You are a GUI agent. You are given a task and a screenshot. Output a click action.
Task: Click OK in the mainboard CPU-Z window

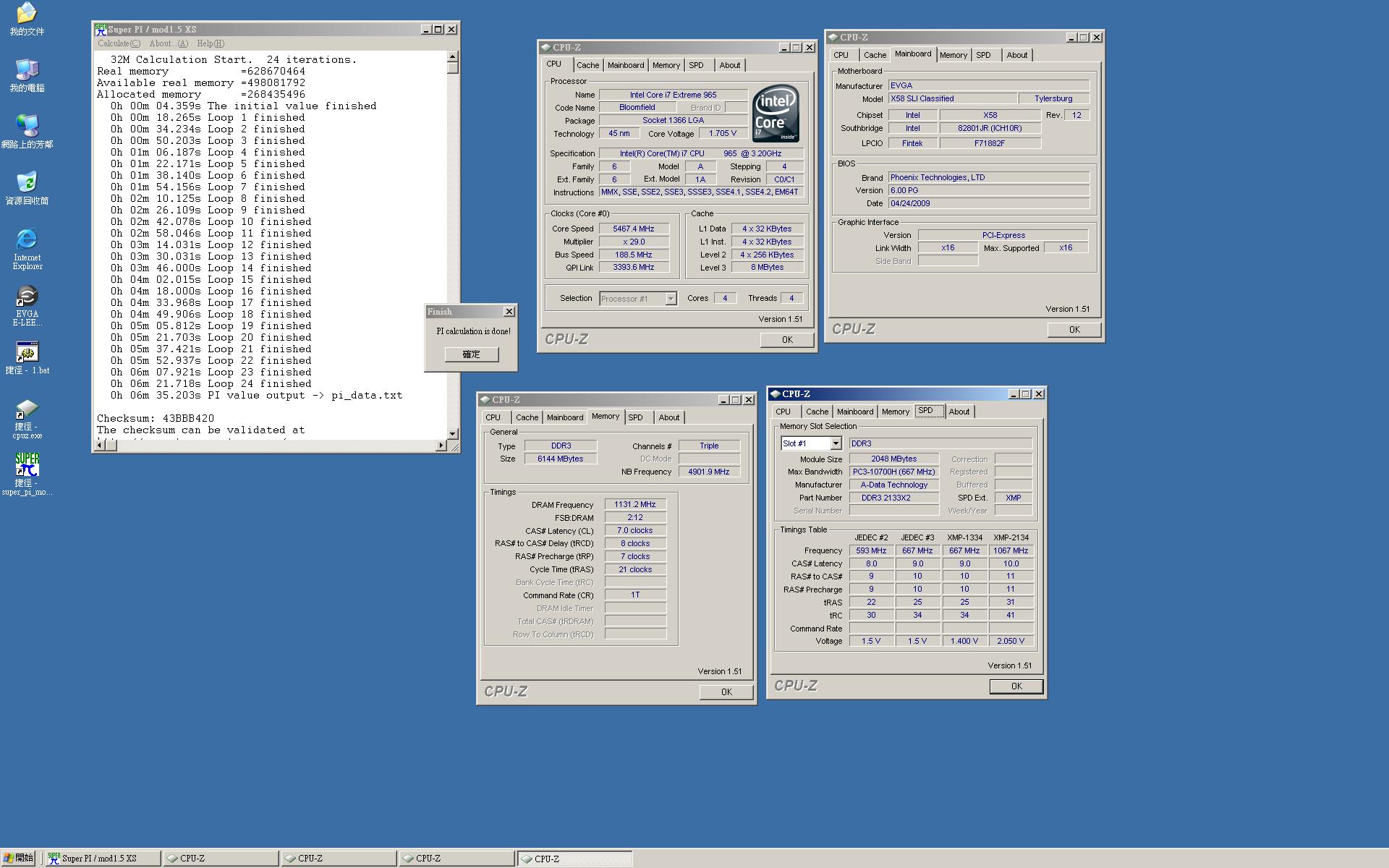pyautogui.click(x=1074, y=329)
